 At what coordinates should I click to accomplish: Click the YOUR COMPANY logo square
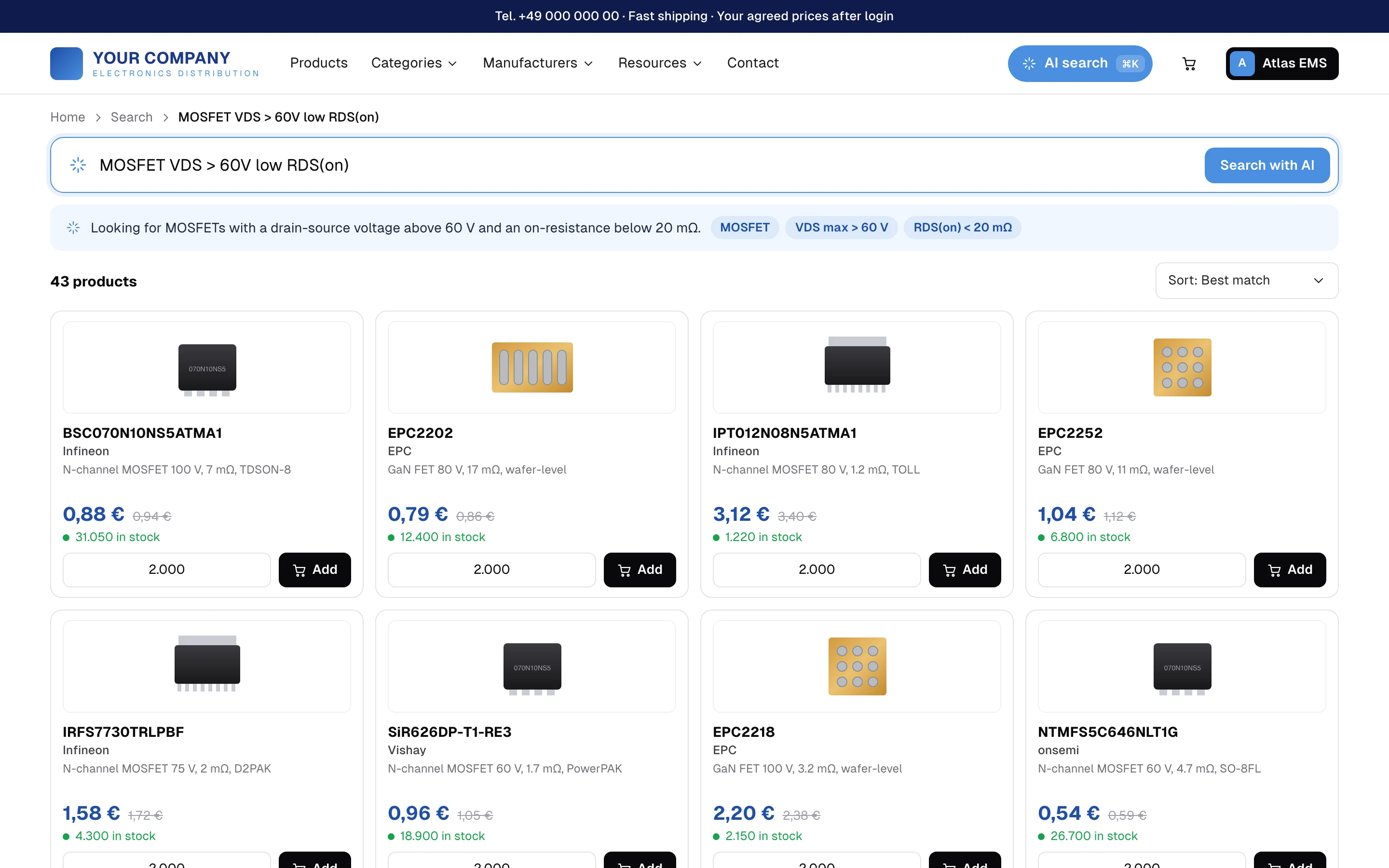[67, 64]
